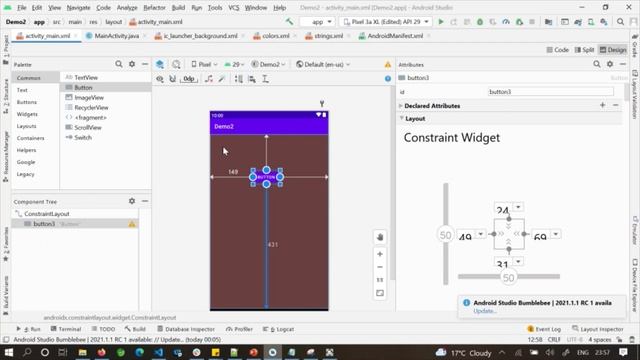Click the Align icon in design toolbar
Viewport: 640px width, 360px height.
[x=252, y=79]
